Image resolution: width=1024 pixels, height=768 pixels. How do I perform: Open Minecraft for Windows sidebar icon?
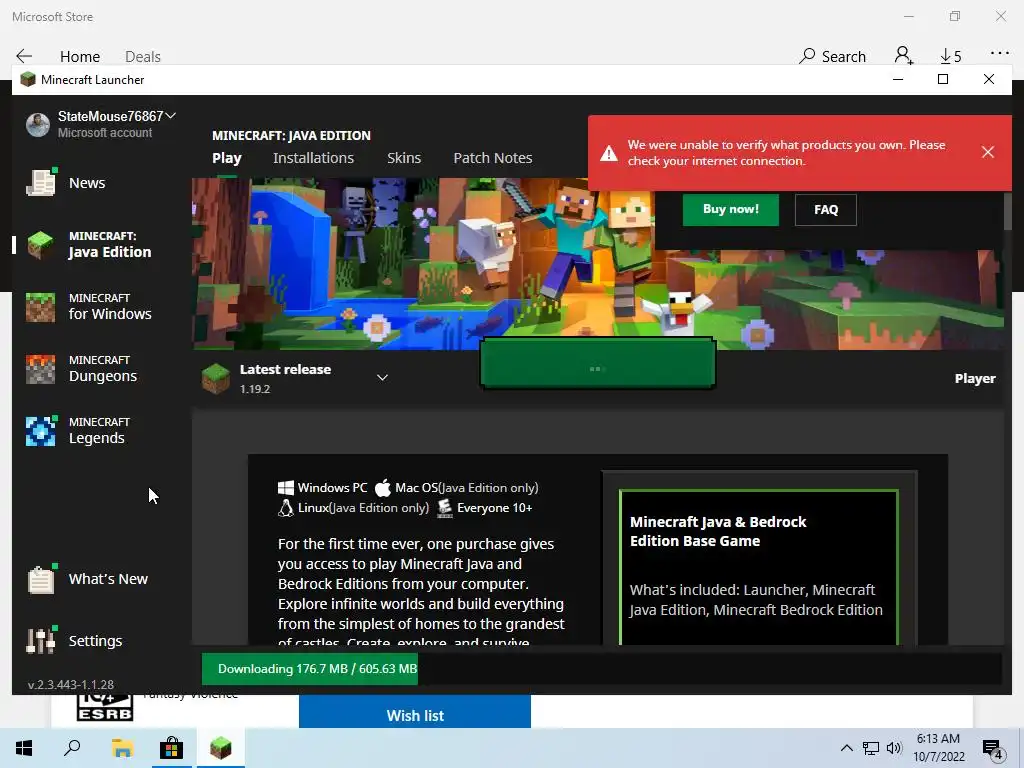(x=40, y=307)
